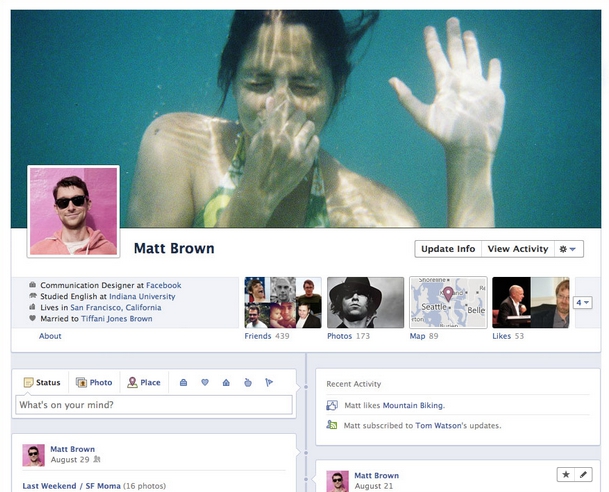Click the apple health life-event icon
The image size is (609, 492).
pyautogui.click(x=247, y=382)
